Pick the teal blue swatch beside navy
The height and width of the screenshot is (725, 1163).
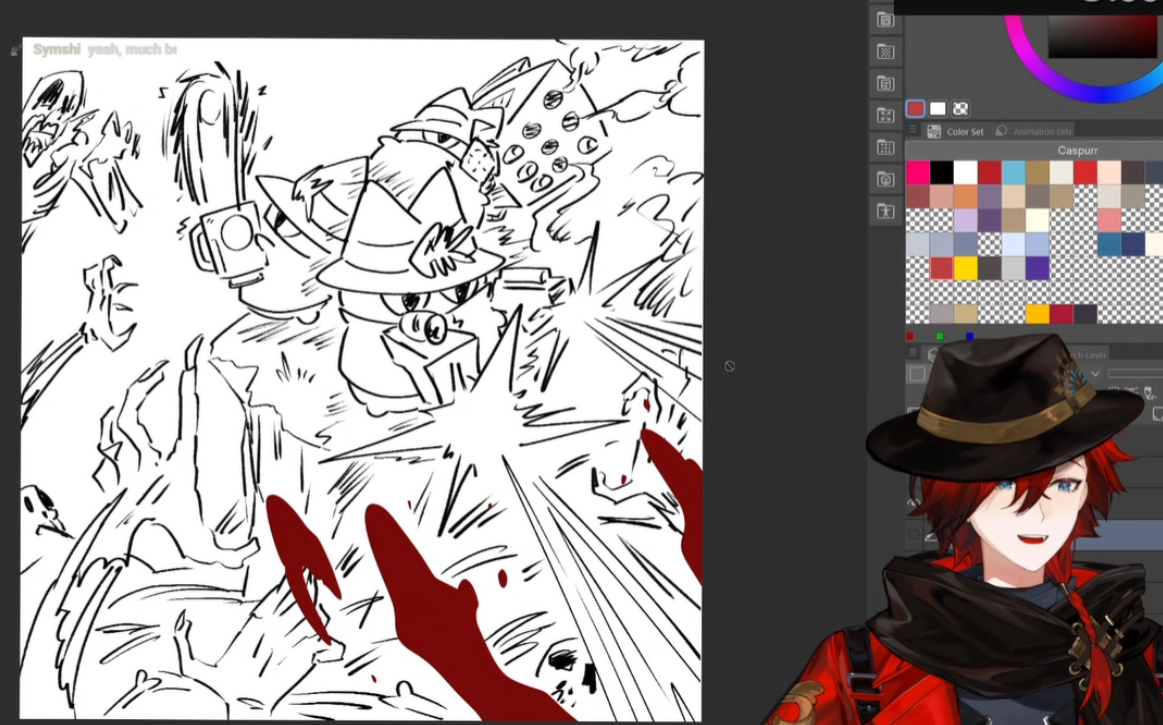1109,244
